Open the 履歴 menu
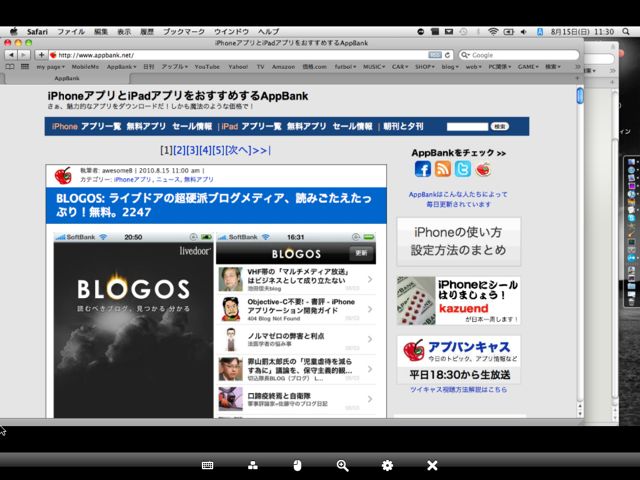Image resolution: width=640 pixels, height=480 pixels. [147, 31]
